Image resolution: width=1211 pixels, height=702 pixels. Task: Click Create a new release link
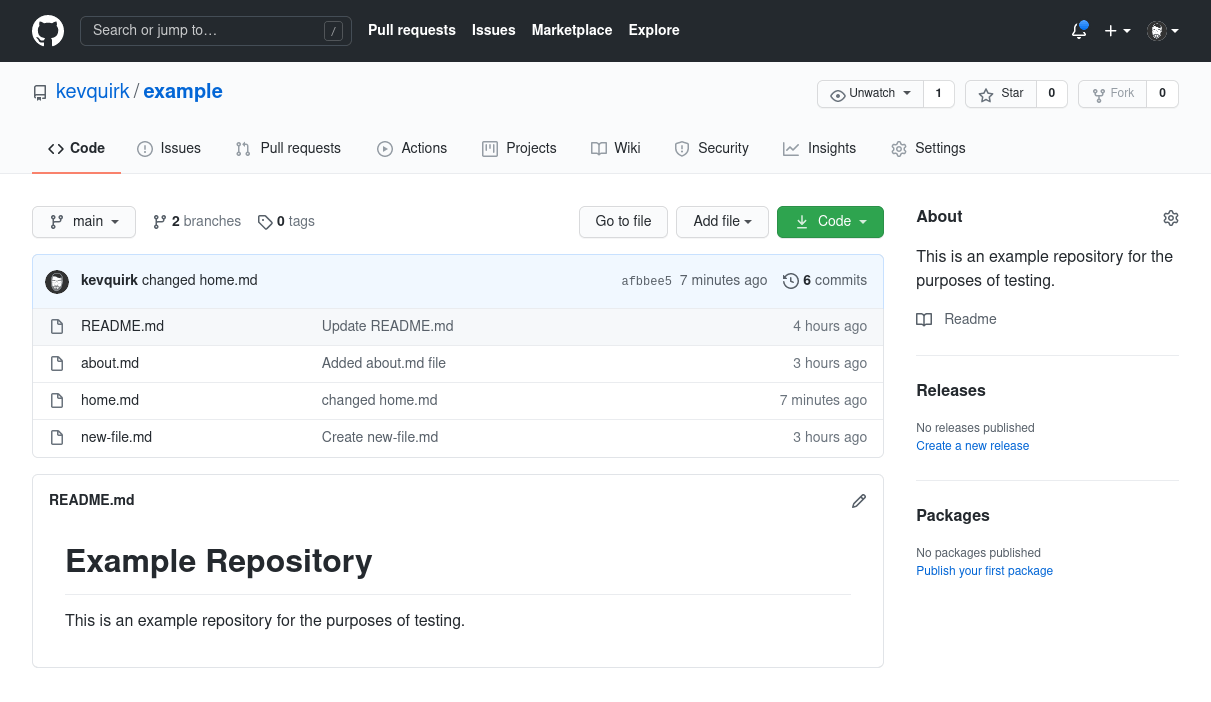tap(972, 446)
